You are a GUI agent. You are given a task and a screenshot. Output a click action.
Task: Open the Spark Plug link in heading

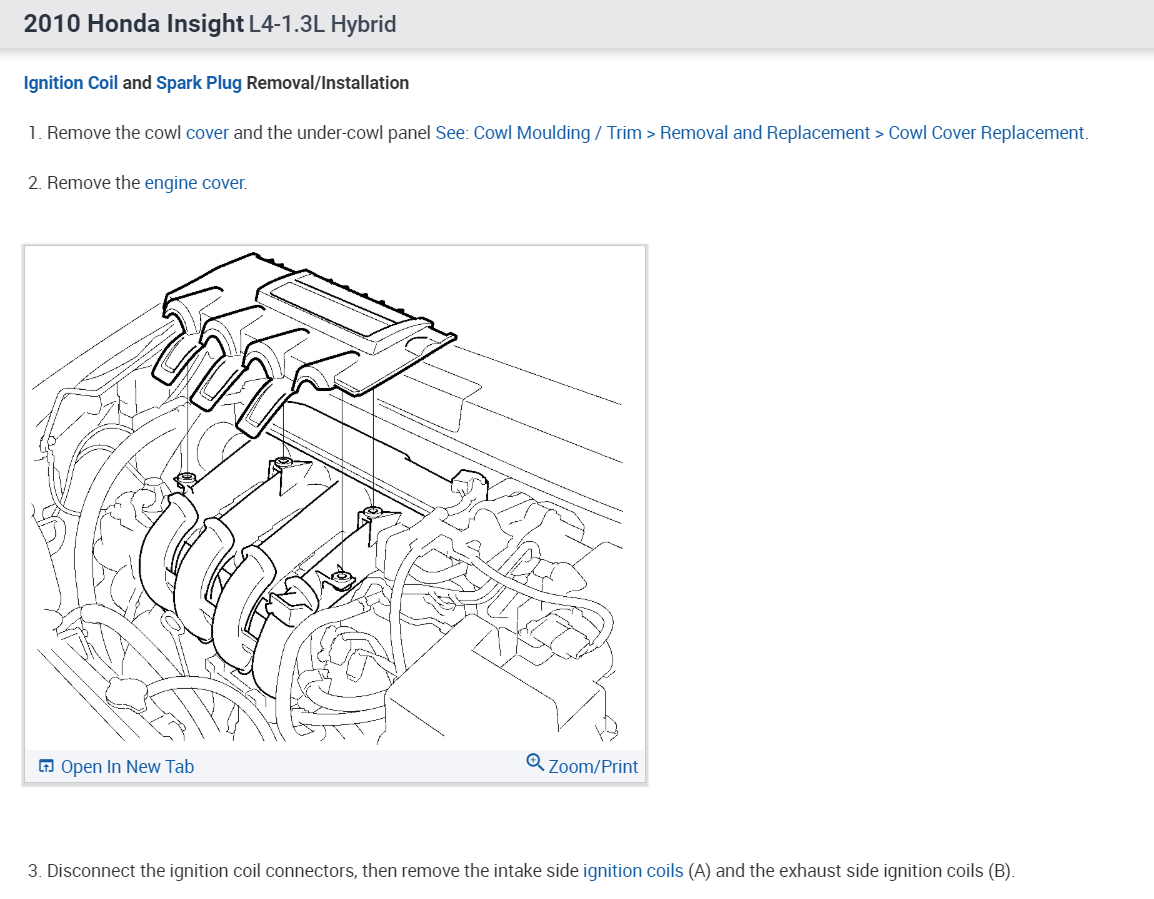pos(199,83)
